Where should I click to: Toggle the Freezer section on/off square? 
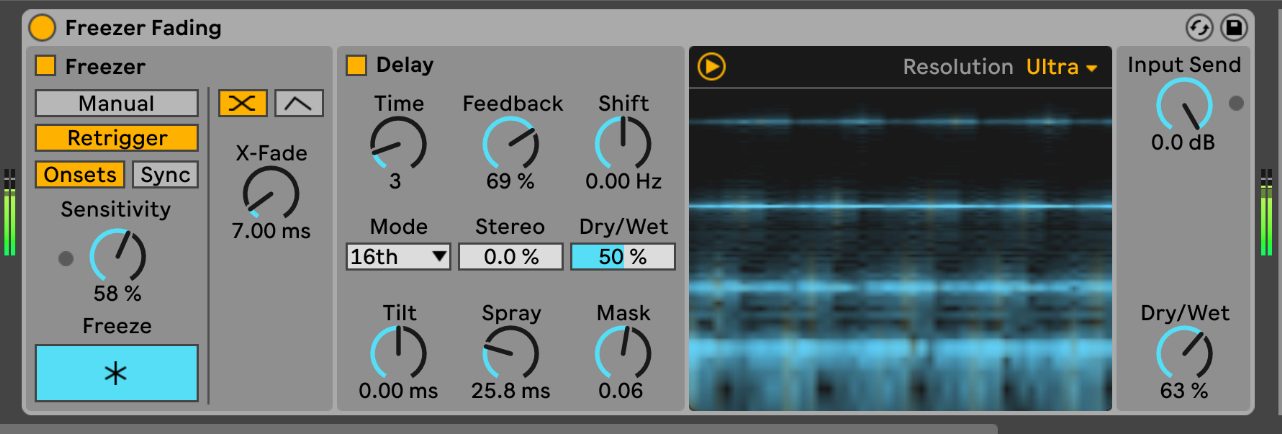click(x=46, y=66)
